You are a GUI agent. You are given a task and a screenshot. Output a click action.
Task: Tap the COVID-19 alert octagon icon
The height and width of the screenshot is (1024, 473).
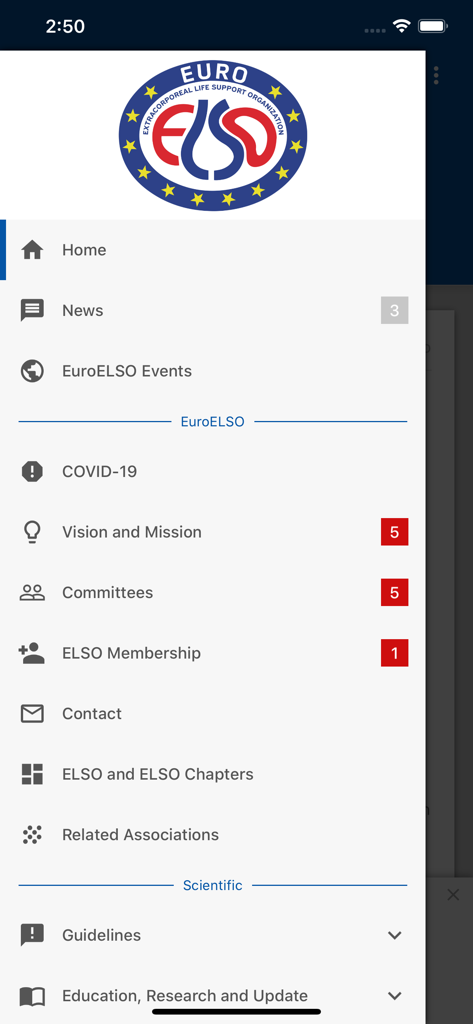(x=32, y=472)
